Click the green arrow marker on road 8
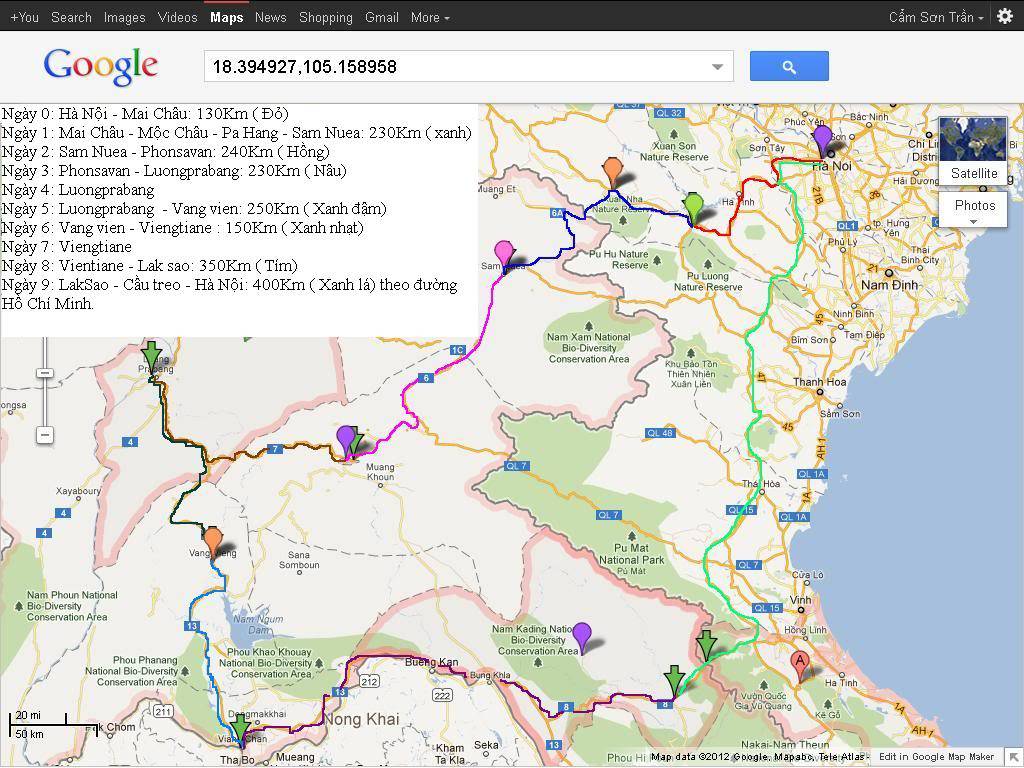Screen dimensions: 1024x768 (675, 682)
